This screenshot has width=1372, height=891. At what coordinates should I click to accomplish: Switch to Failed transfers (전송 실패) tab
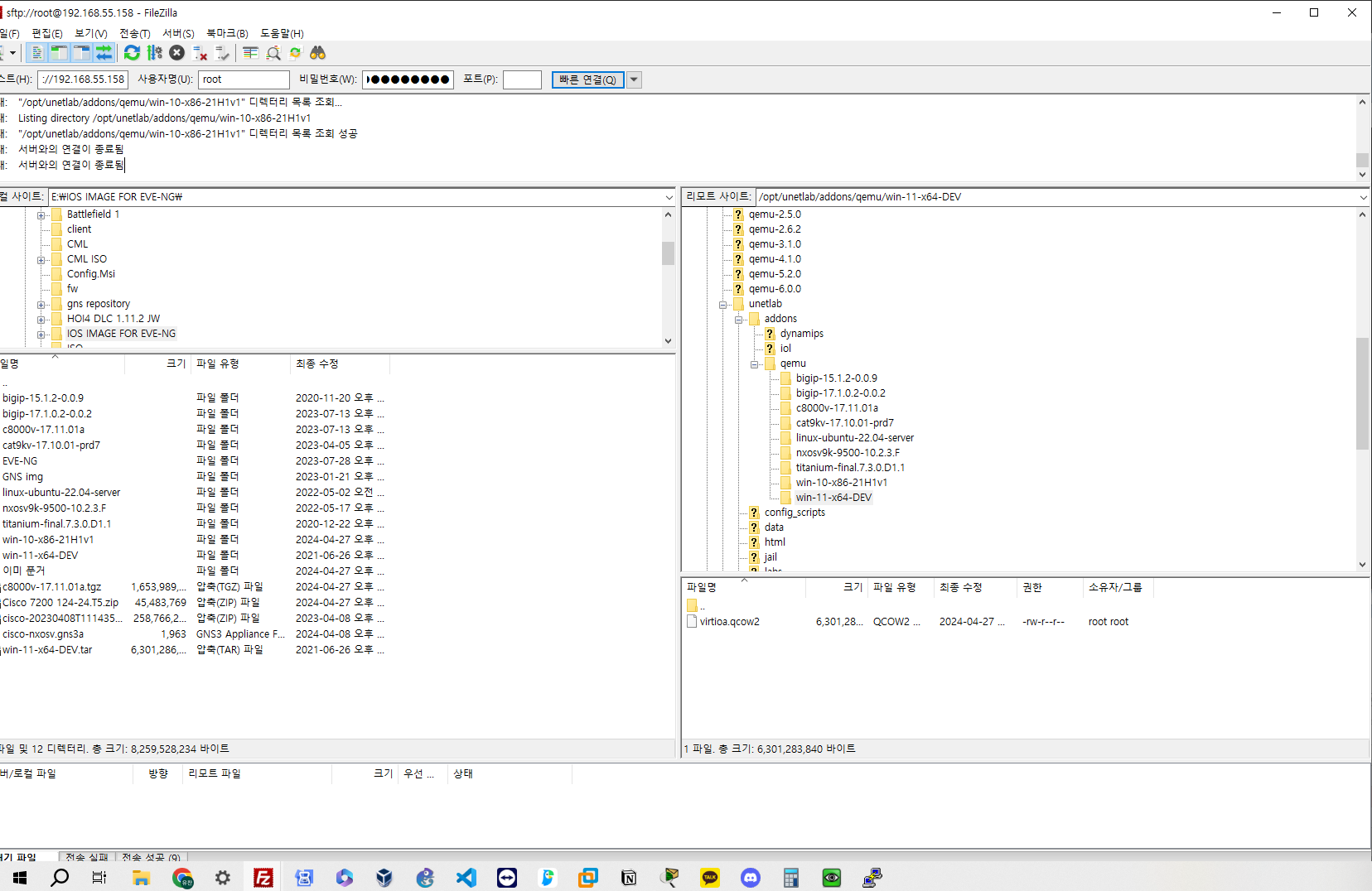[x=87, y=857]
